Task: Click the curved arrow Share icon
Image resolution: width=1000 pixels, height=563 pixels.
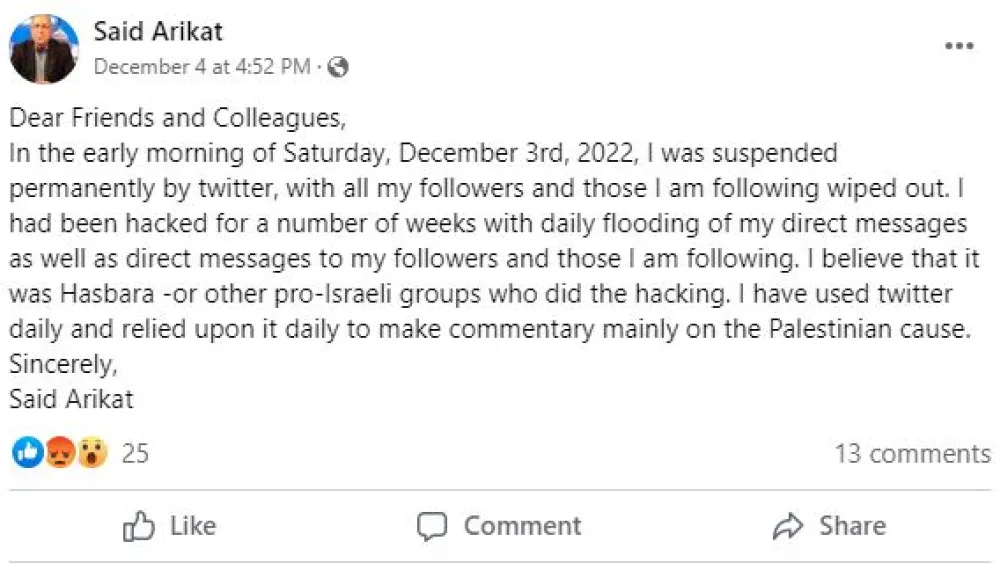Action: (x=788, y=526)
